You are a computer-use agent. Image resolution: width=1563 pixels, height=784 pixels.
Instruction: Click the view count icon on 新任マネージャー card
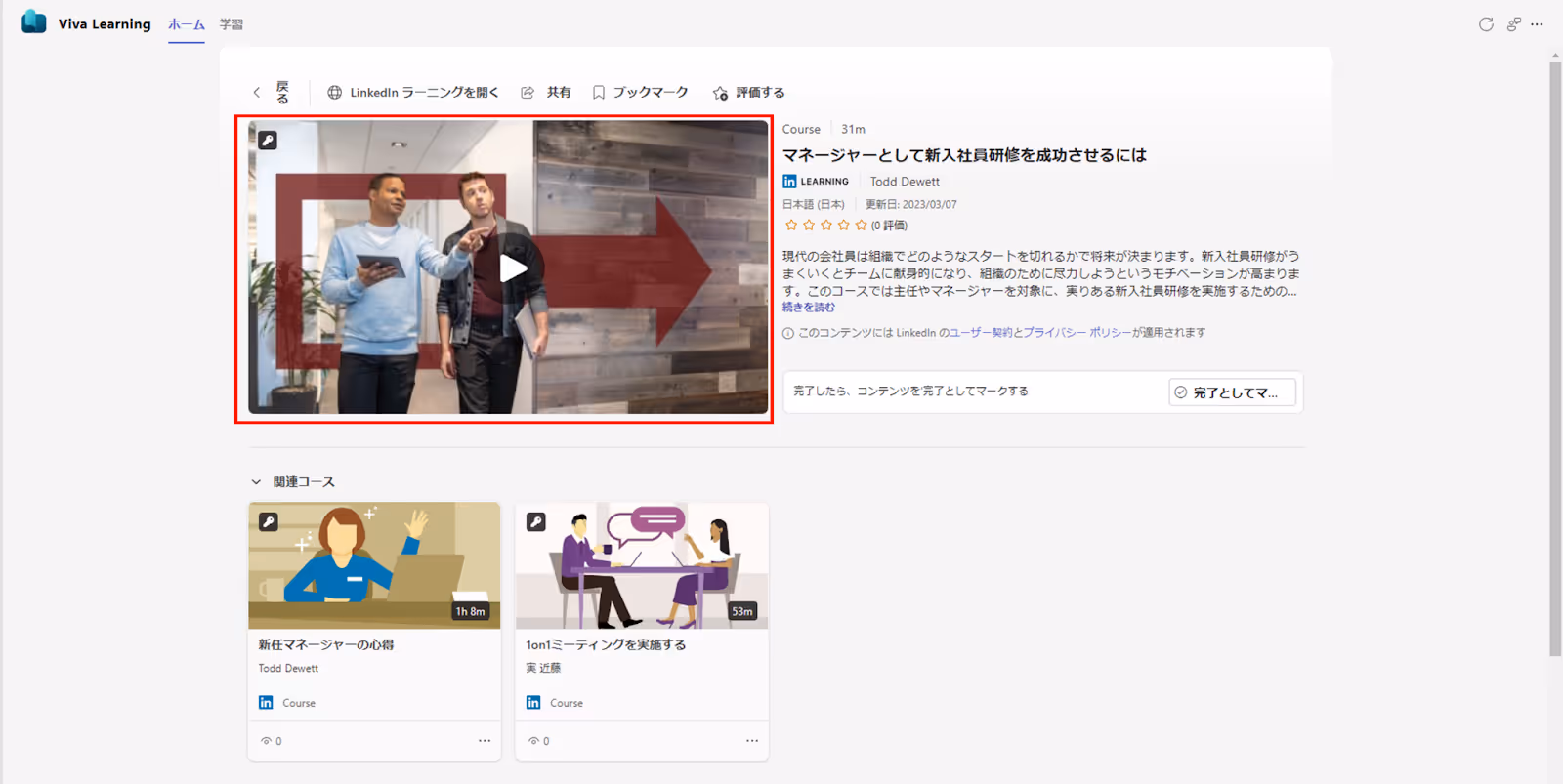click(265, 741)
